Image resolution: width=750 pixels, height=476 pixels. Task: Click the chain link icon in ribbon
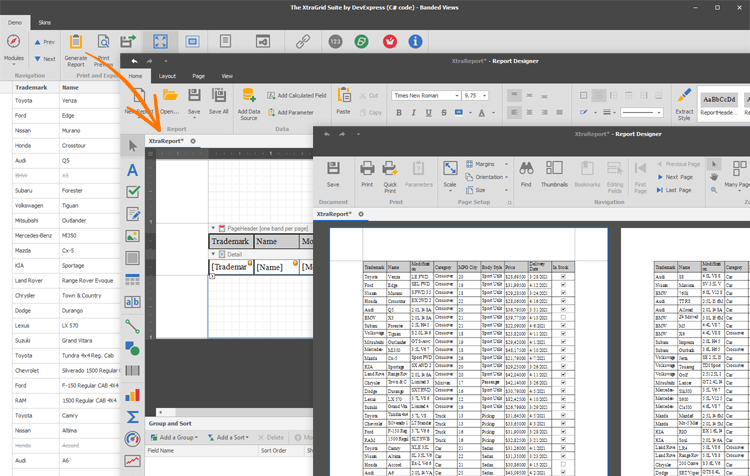pos(303,42)
